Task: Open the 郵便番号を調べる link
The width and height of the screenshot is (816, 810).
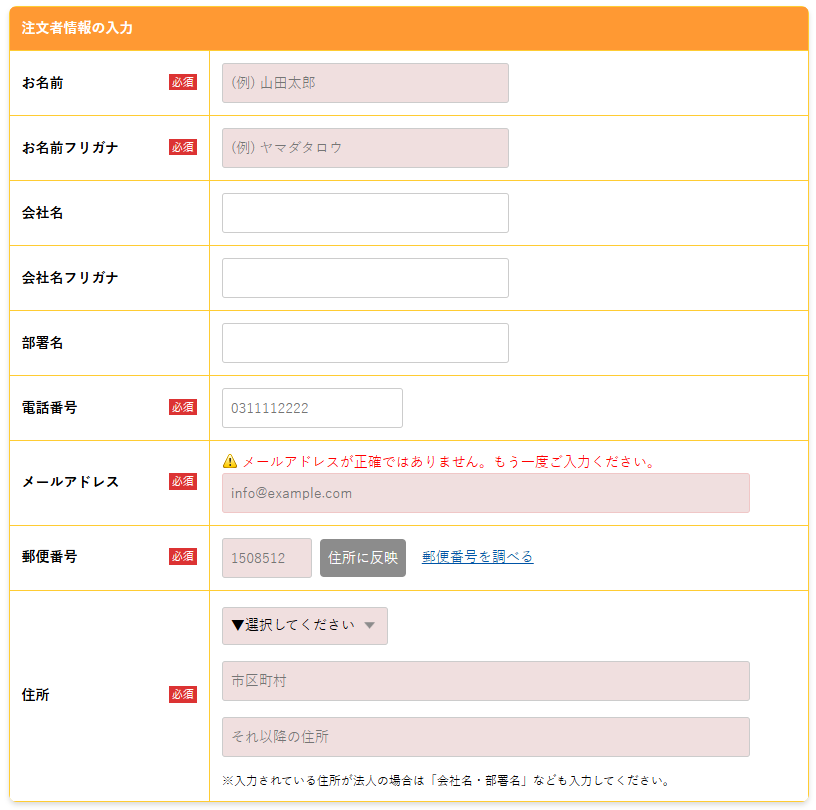Action: [x=477, y=557]
